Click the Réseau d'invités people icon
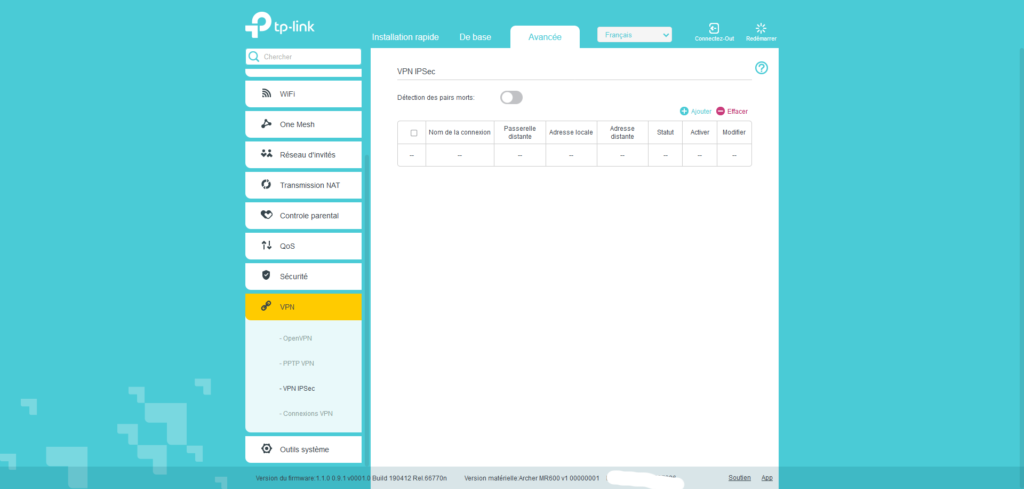 pyautogui.click(x=266, y=154)
